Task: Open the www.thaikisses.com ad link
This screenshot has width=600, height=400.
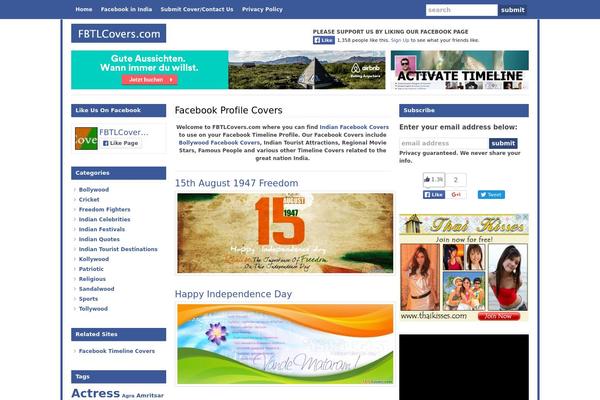Action: (x=434, y=316)
